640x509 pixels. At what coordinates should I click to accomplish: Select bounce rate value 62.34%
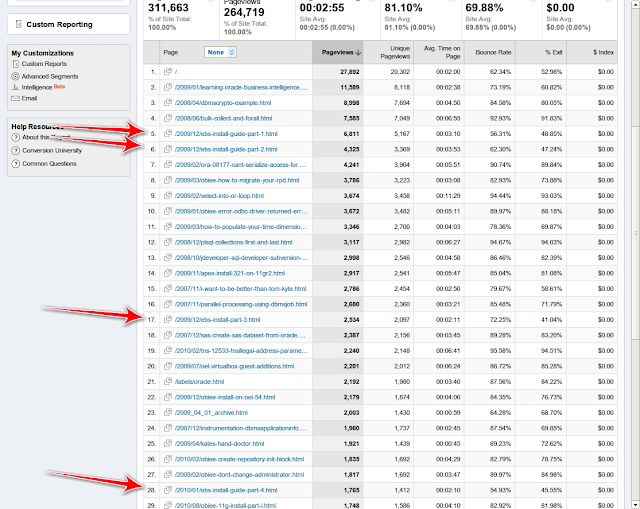point(500,72)
